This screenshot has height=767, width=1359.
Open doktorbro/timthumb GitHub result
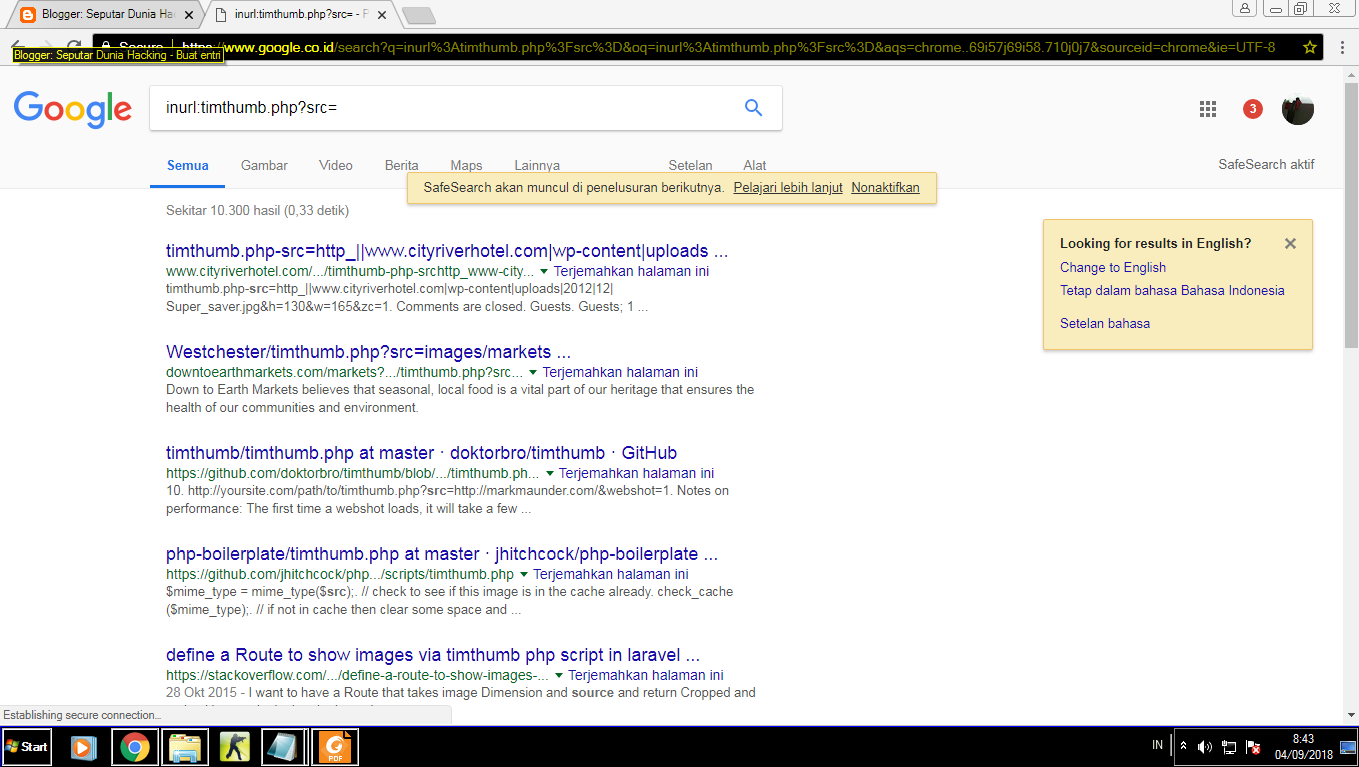pos(421,453)
